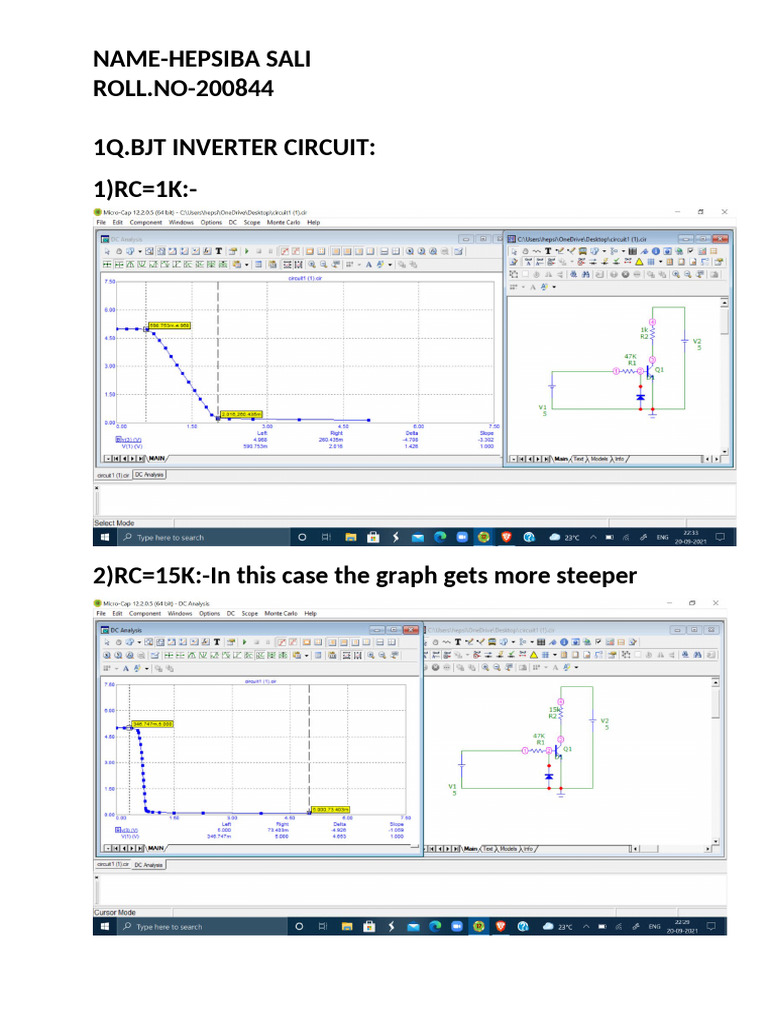Click zoom-out magnifier in RC=1K DC Analysis second toolbar row
This screenshot has height=1024, width=768.
323,264
